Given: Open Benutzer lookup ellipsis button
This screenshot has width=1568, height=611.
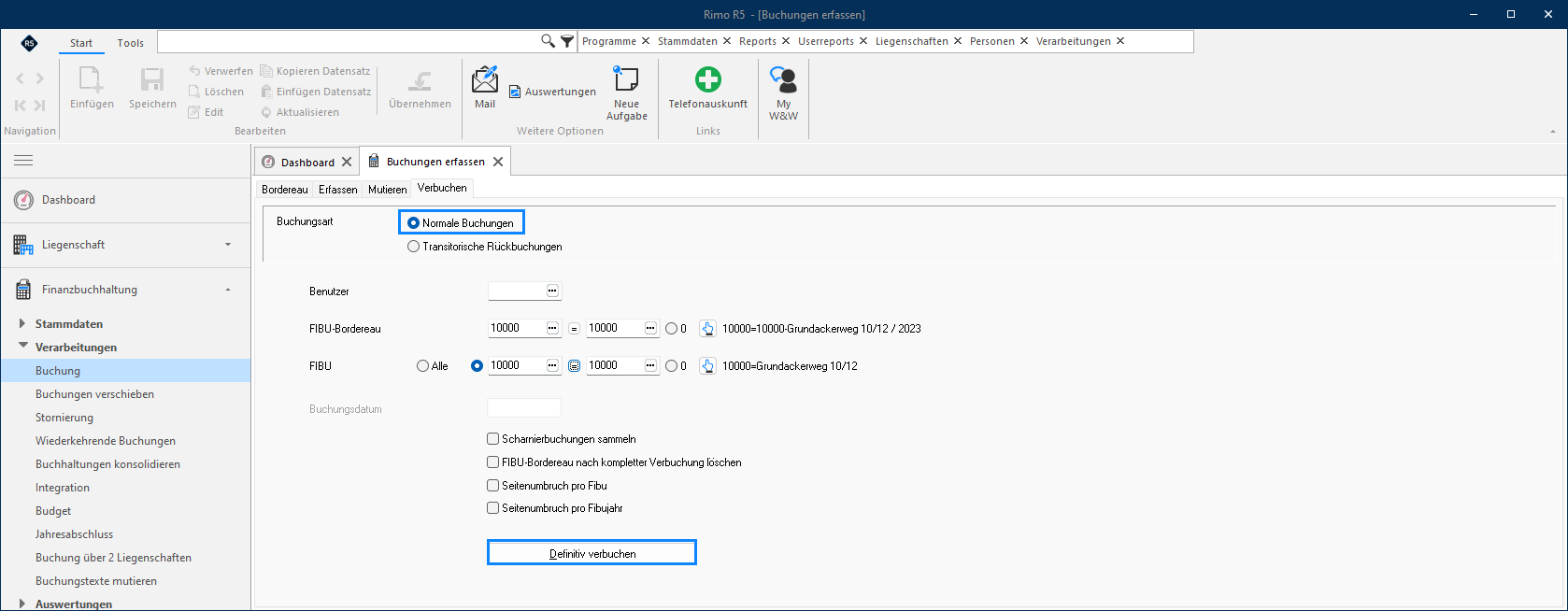Looking at the screenshot, I should pyautogui.click(x=552, y=291).
